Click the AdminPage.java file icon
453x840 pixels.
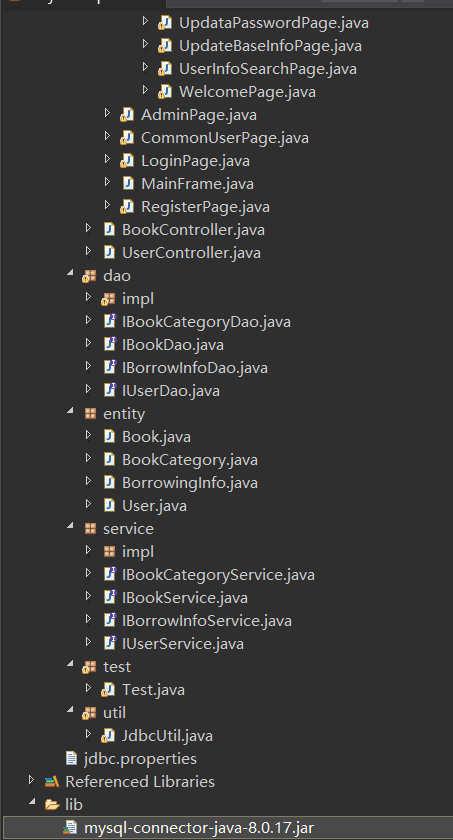click(x=127, y=115)
